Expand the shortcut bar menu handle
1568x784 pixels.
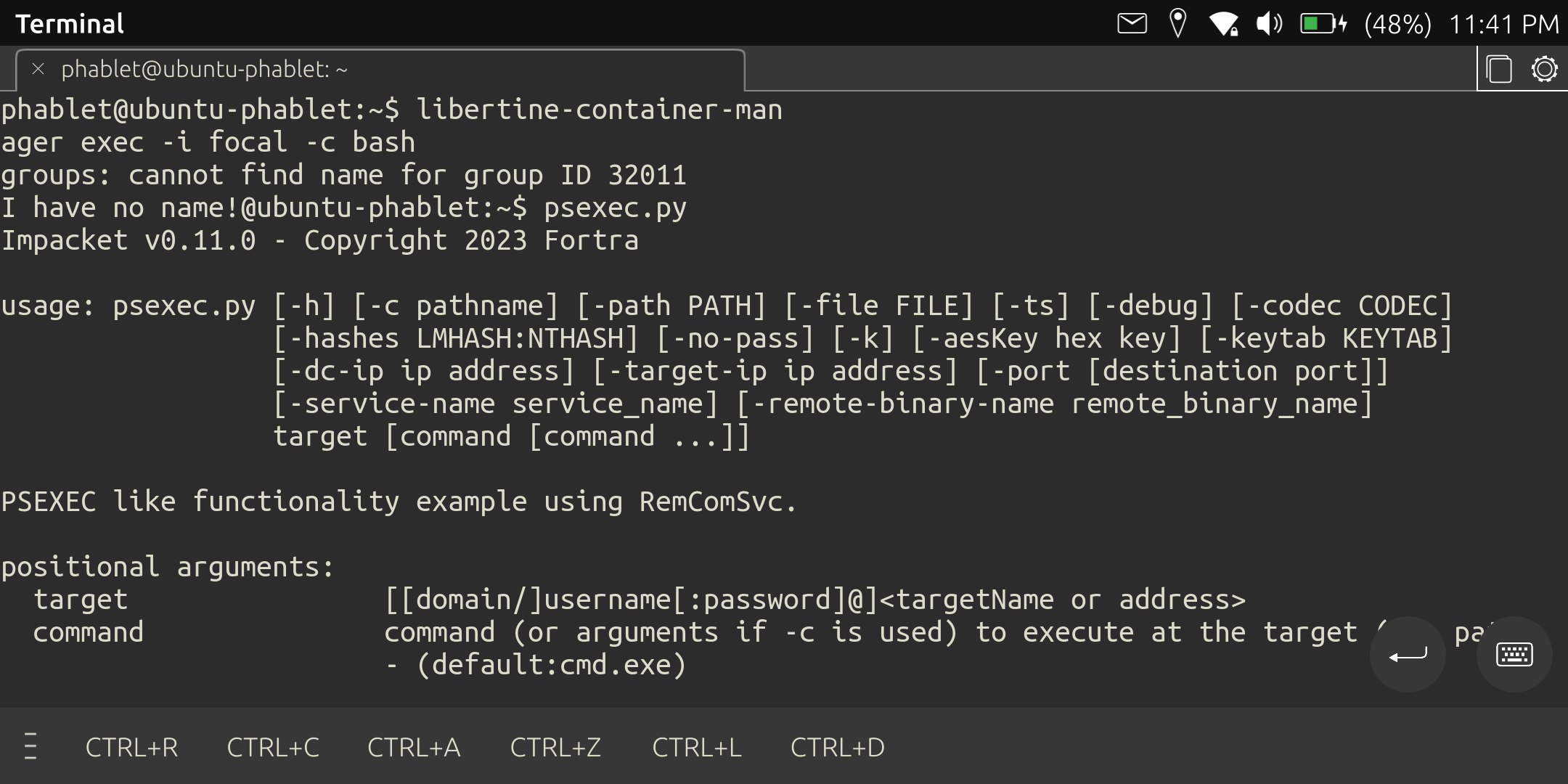coord(30,746)
